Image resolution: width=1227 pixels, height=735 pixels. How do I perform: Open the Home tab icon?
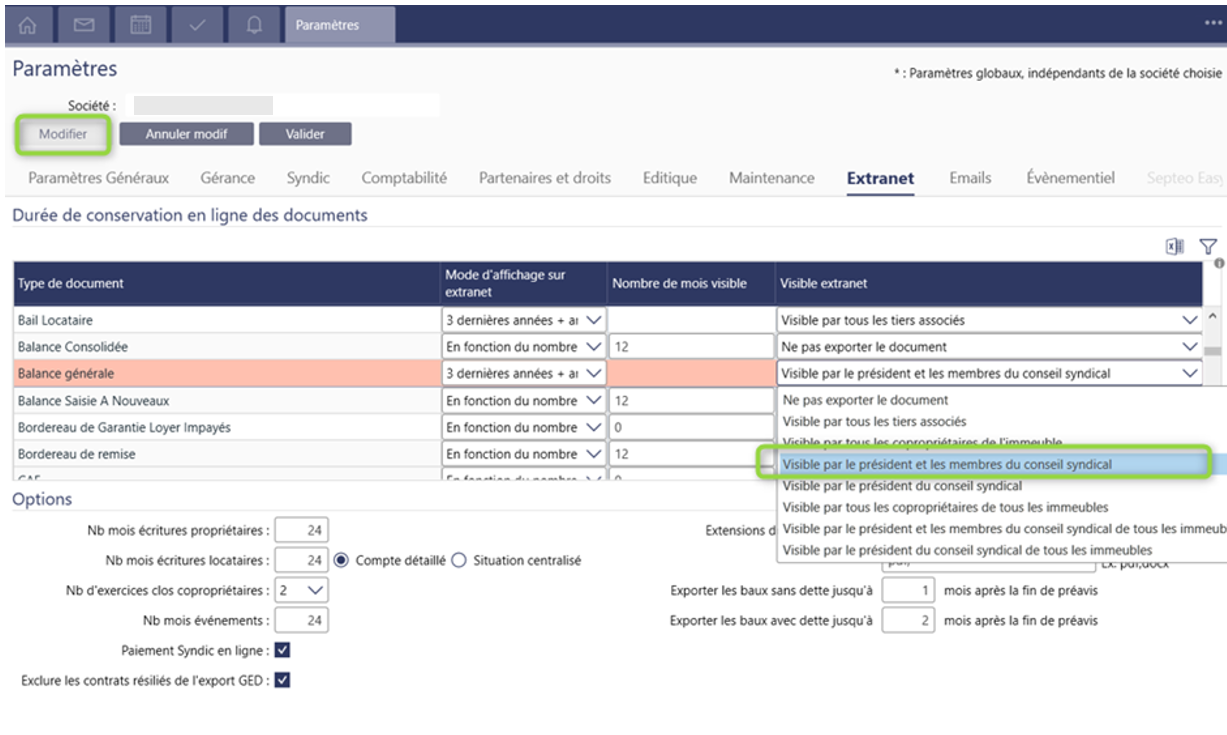pyautogui.click(x=27, y=25)
